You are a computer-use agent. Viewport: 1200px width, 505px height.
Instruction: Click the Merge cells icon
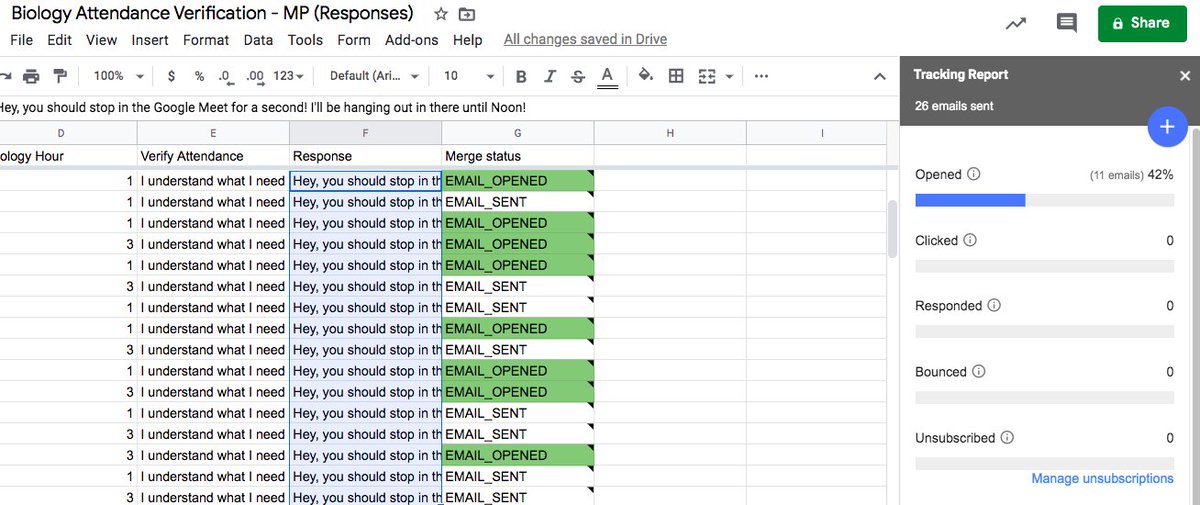tap(707, 76)
